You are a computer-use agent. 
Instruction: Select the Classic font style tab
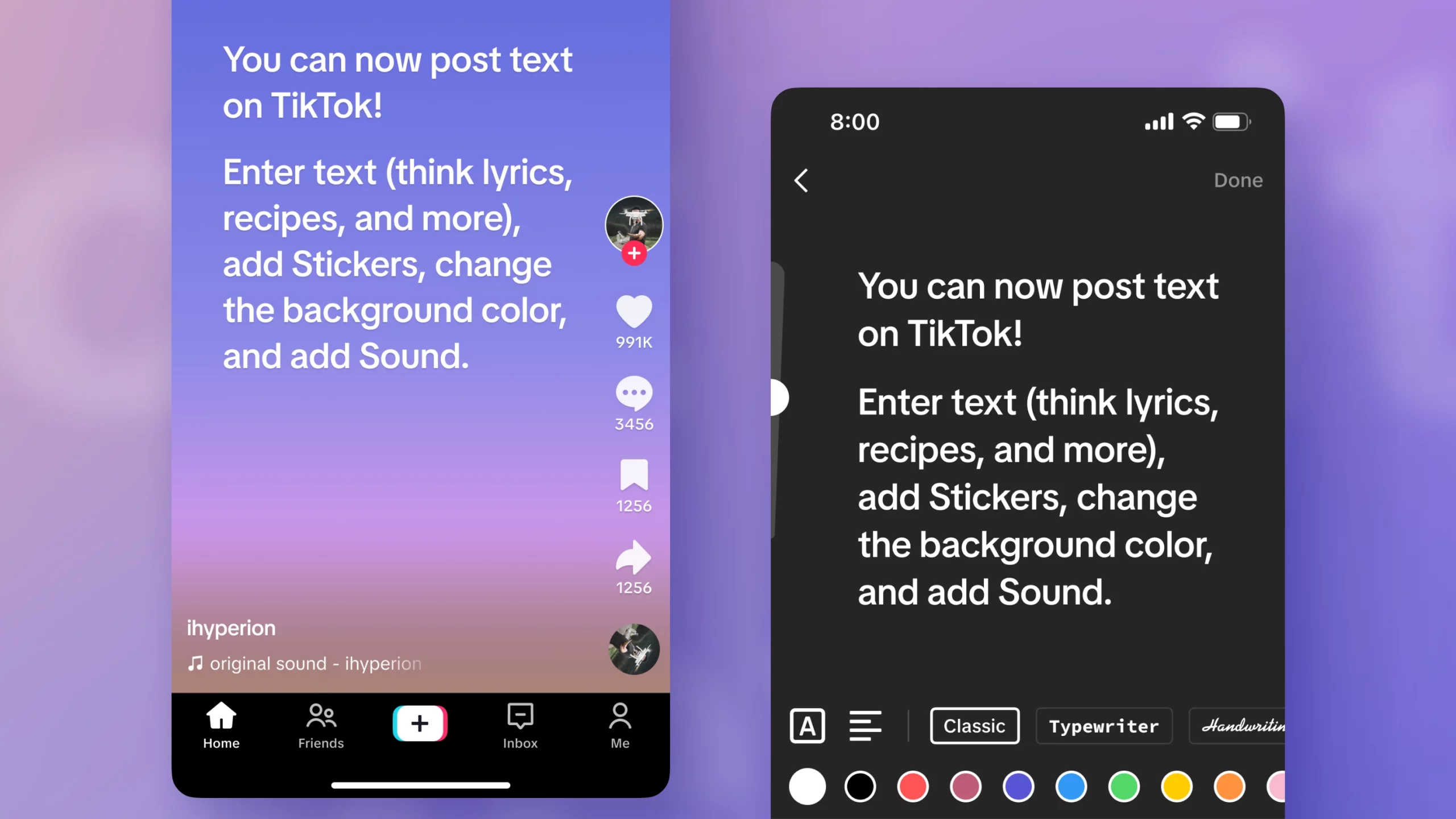(975, 726)
